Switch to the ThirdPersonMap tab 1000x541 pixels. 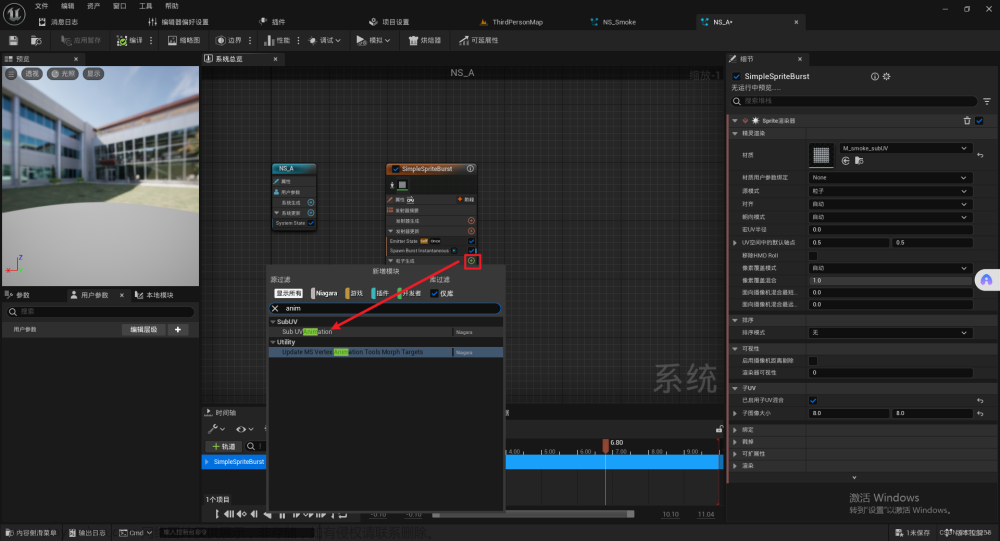(511, 22)
